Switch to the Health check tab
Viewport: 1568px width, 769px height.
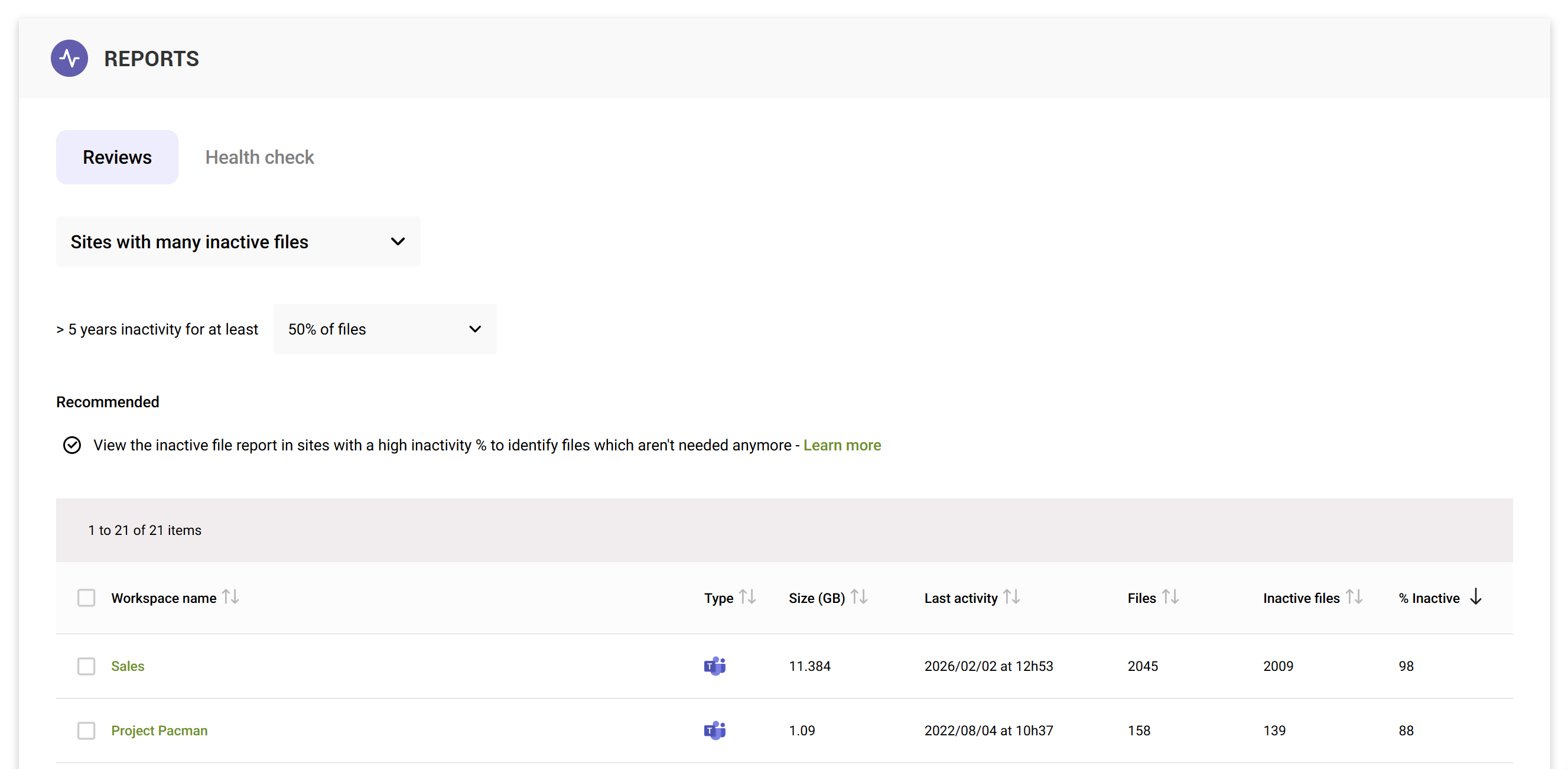click(259, 157)
